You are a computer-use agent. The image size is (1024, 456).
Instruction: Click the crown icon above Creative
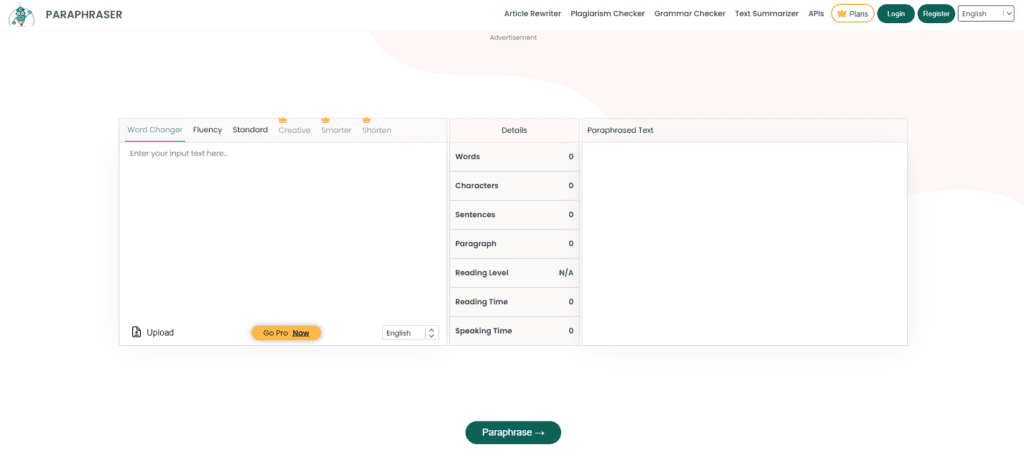283,120
